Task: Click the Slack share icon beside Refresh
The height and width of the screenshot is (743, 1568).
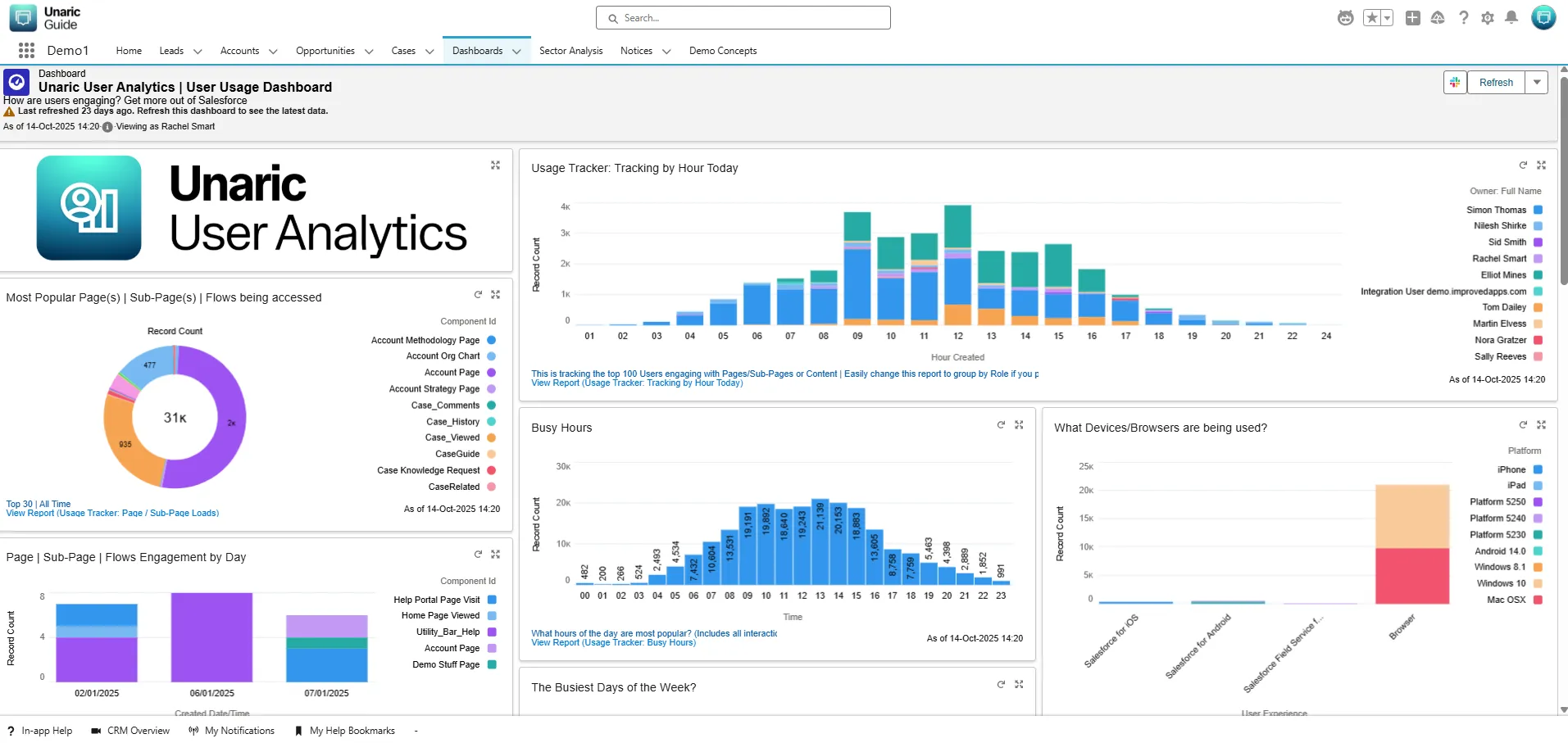Action: tap(1455, 83)
